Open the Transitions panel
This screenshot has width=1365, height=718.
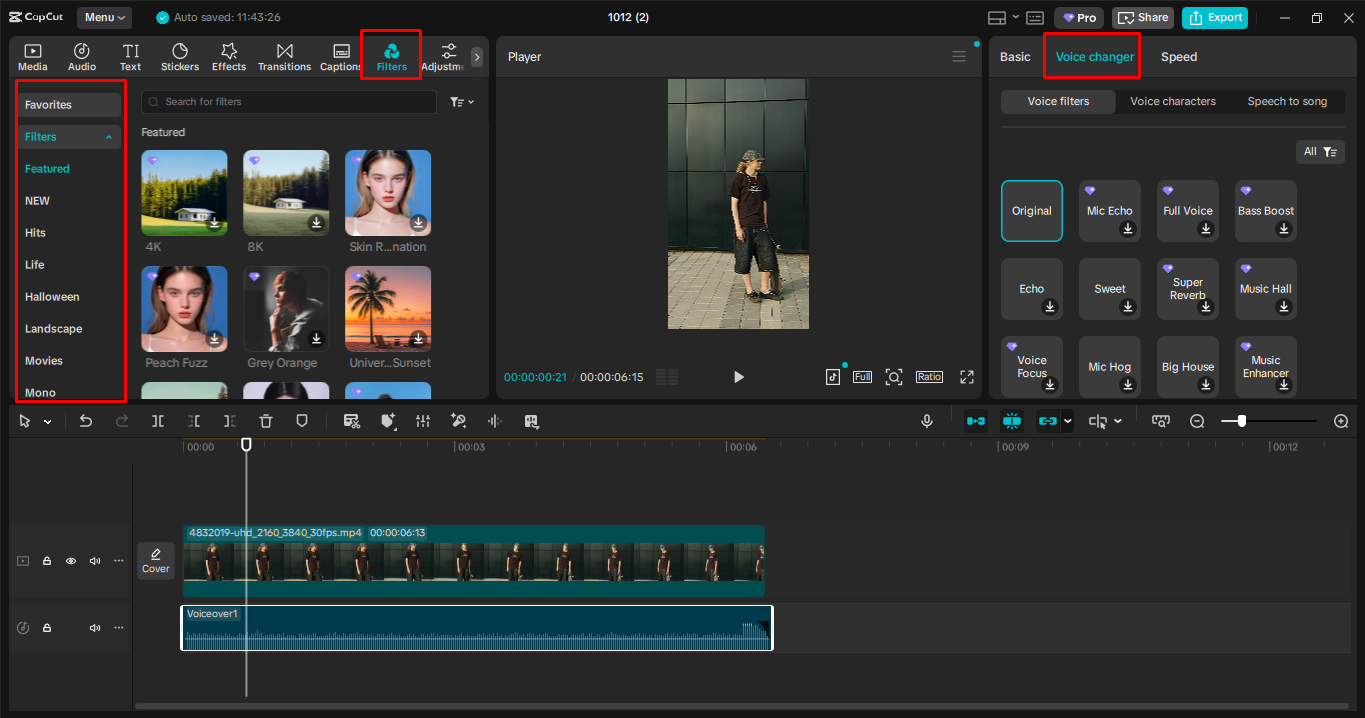click(x=284, y=55)
